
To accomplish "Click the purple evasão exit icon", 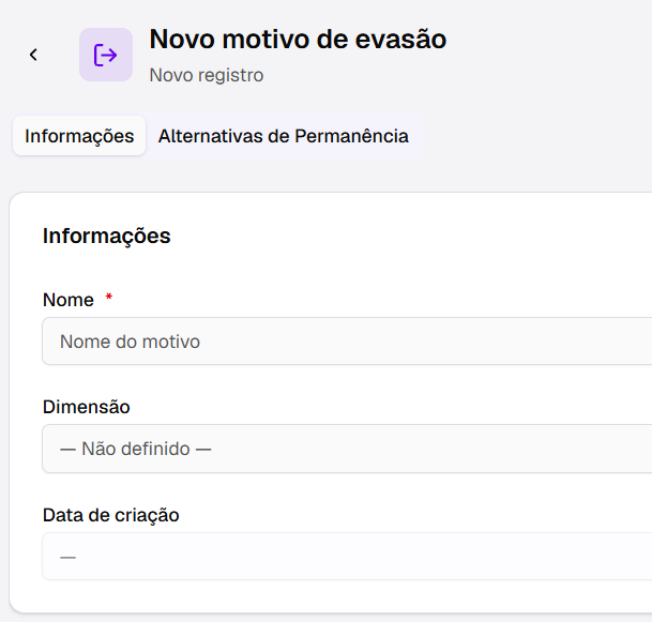I will point(106,54).
